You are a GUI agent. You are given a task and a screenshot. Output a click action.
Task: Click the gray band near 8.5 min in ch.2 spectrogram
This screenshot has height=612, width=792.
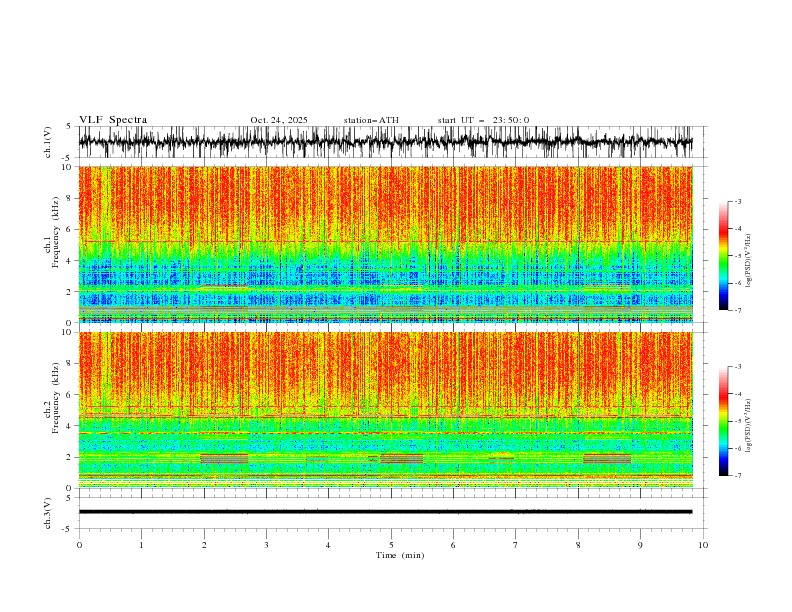(x=607, y=459)
